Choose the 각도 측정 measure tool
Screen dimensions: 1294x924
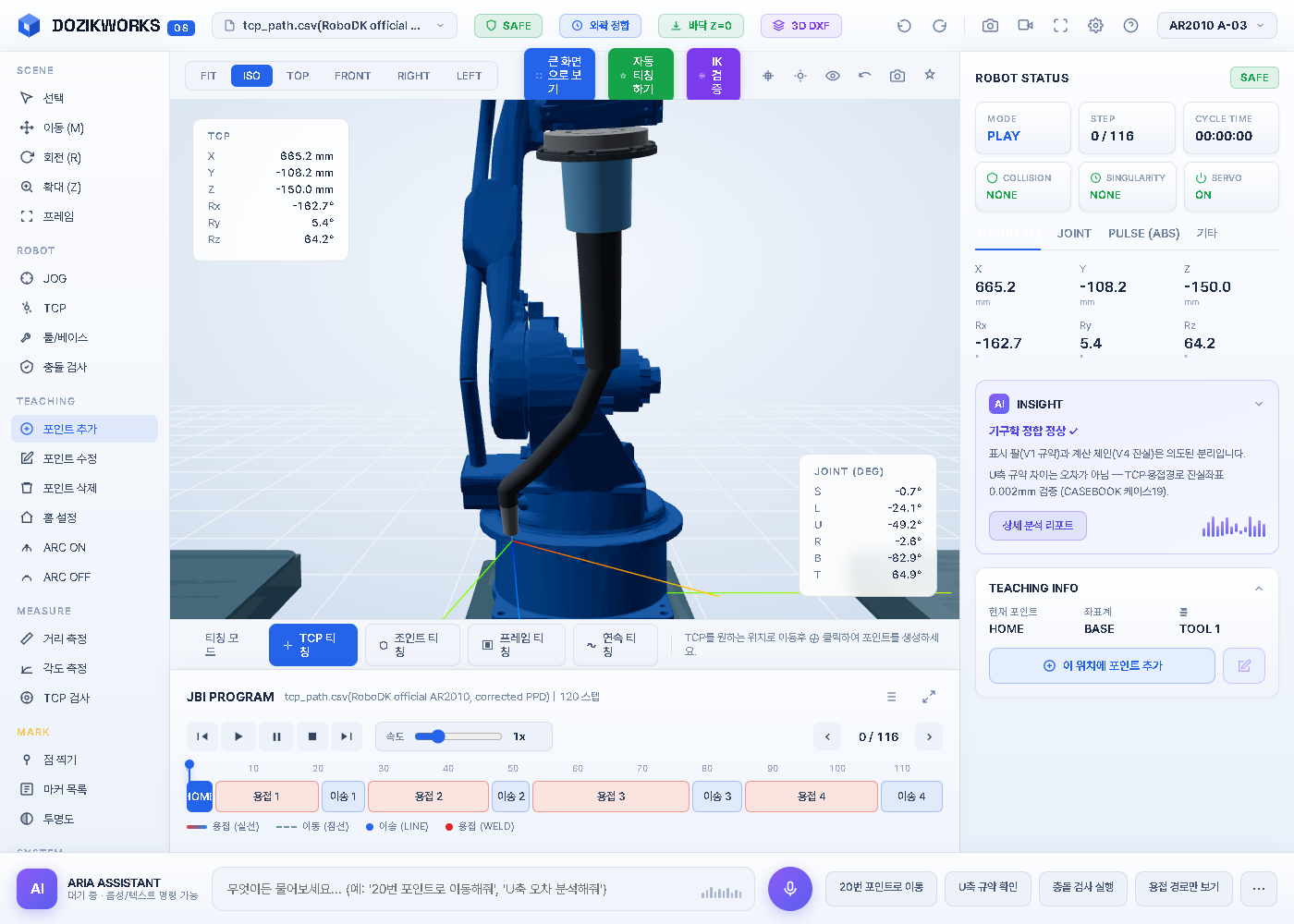click(x=84, y=668)
